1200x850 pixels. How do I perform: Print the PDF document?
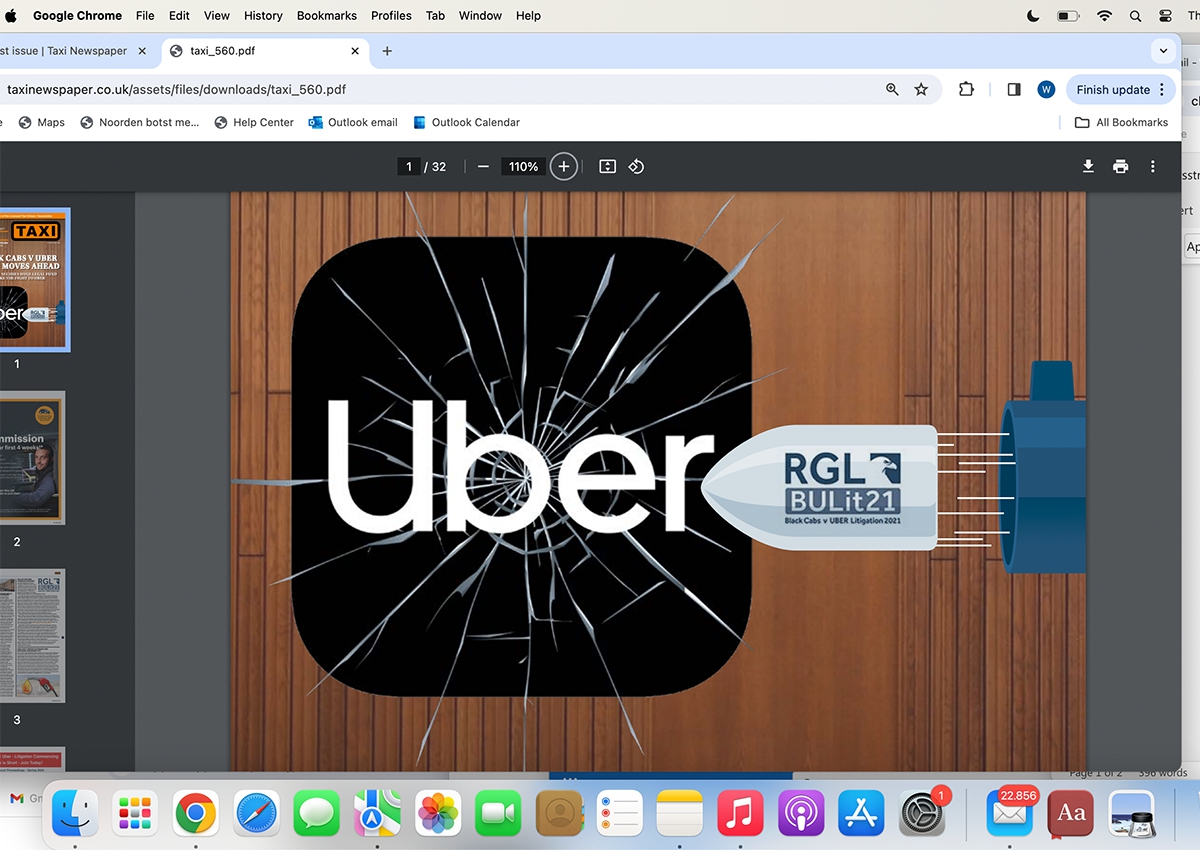[x=1120, y=167]
